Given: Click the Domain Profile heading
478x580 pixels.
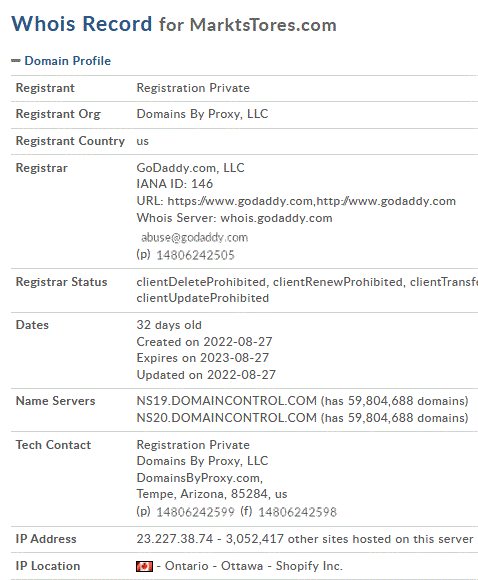Looking at the screenshot, I should [68, 61].
